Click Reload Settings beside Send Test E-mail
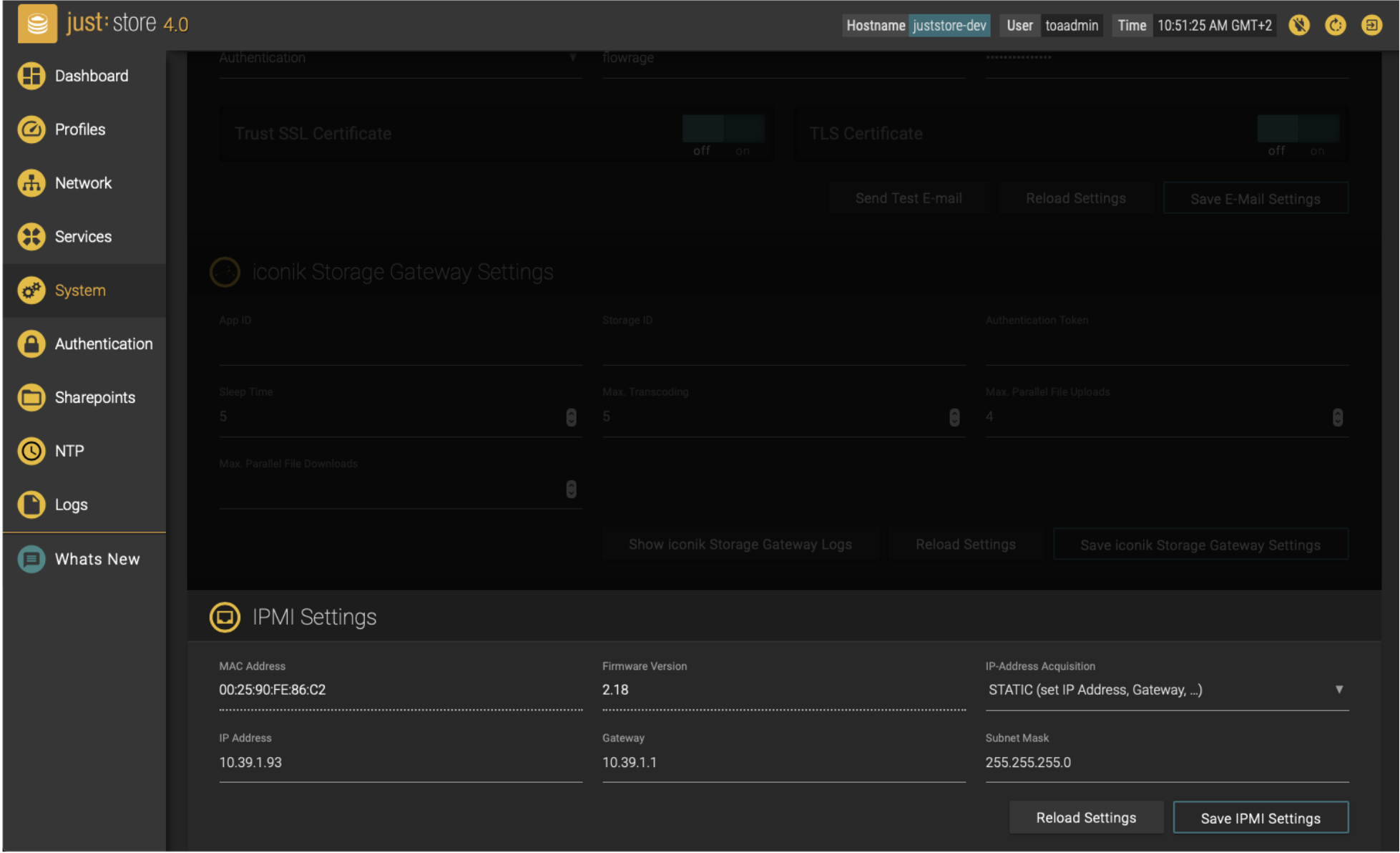Viewport: 1400px width, 853px height. 1076,199
